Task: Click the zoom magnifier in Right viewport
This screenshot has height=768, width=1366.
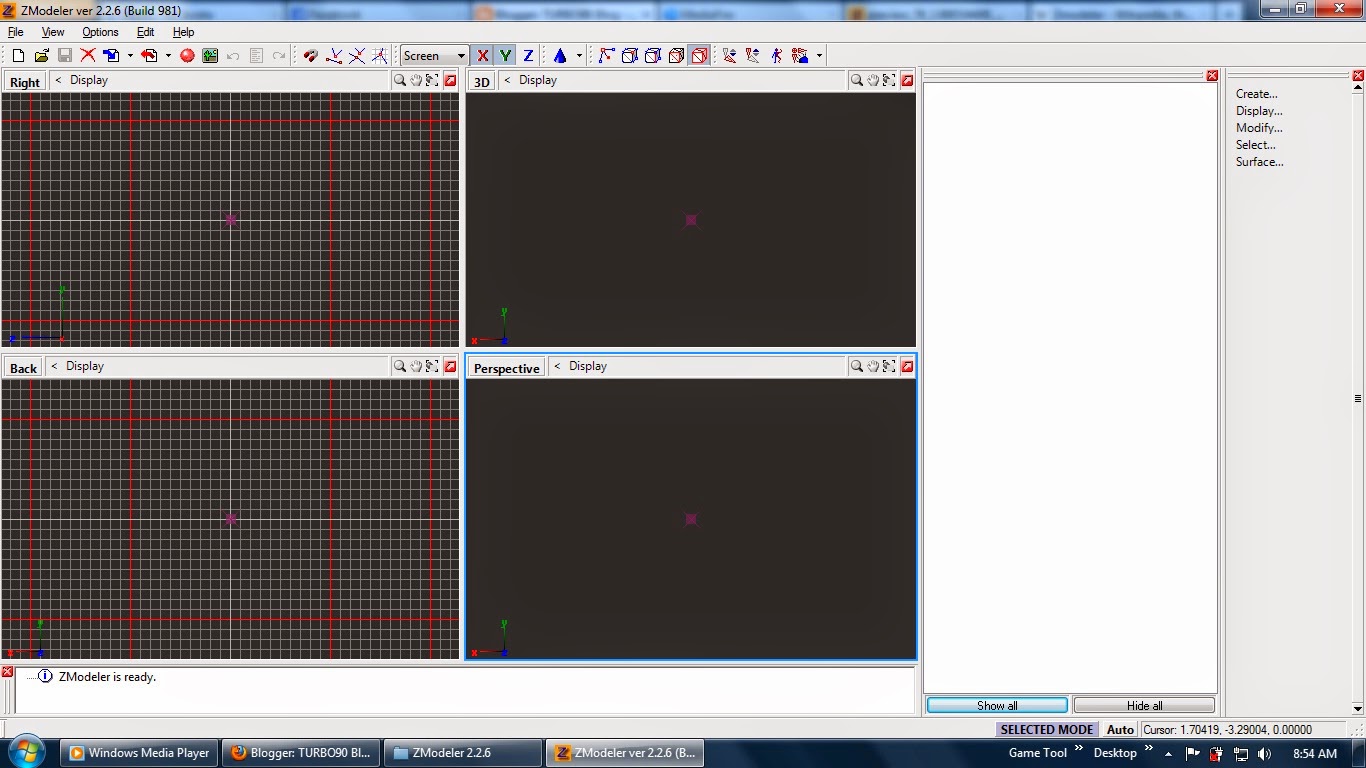Action: coord(400,80)
